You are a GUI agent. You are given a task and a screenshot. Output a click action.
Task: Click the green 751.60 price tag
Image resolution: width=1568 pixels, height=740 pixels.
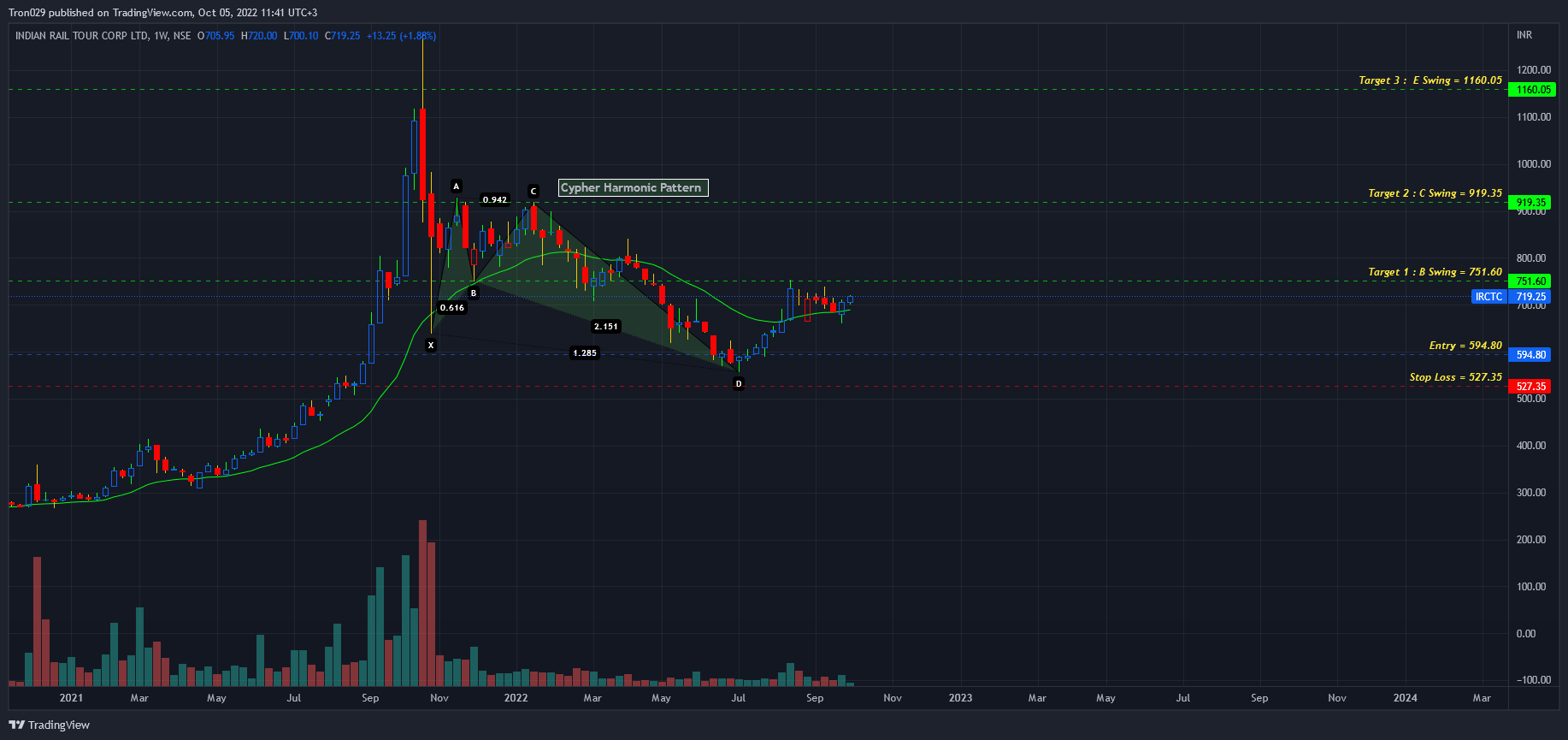point(1530,281)
